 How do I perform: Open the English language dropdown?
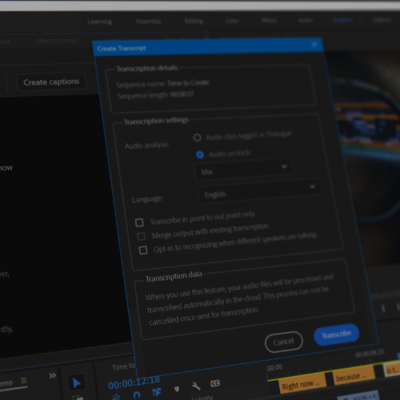(x=259, y=191)
